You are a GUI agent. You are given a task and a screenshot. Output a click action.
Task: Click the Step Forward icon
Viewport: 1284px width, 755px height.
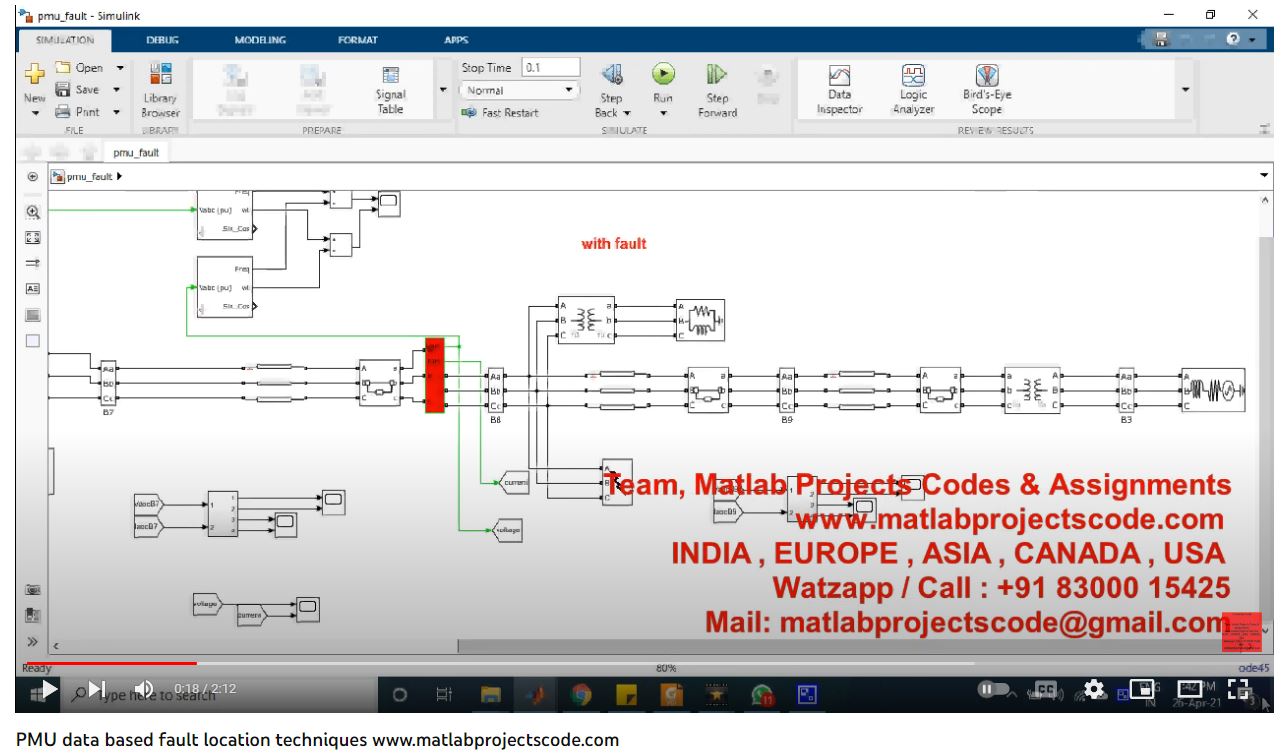(717, 75)
